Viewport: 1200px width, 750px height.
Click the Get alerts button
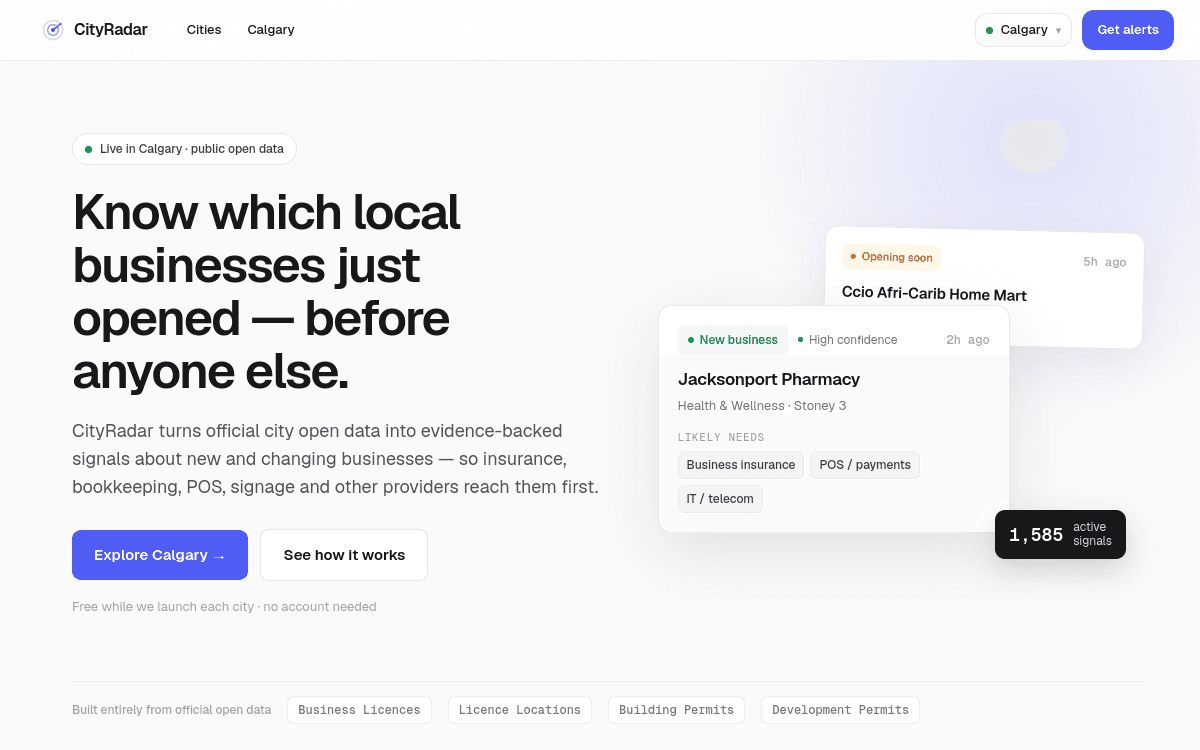click(1128, 30)
